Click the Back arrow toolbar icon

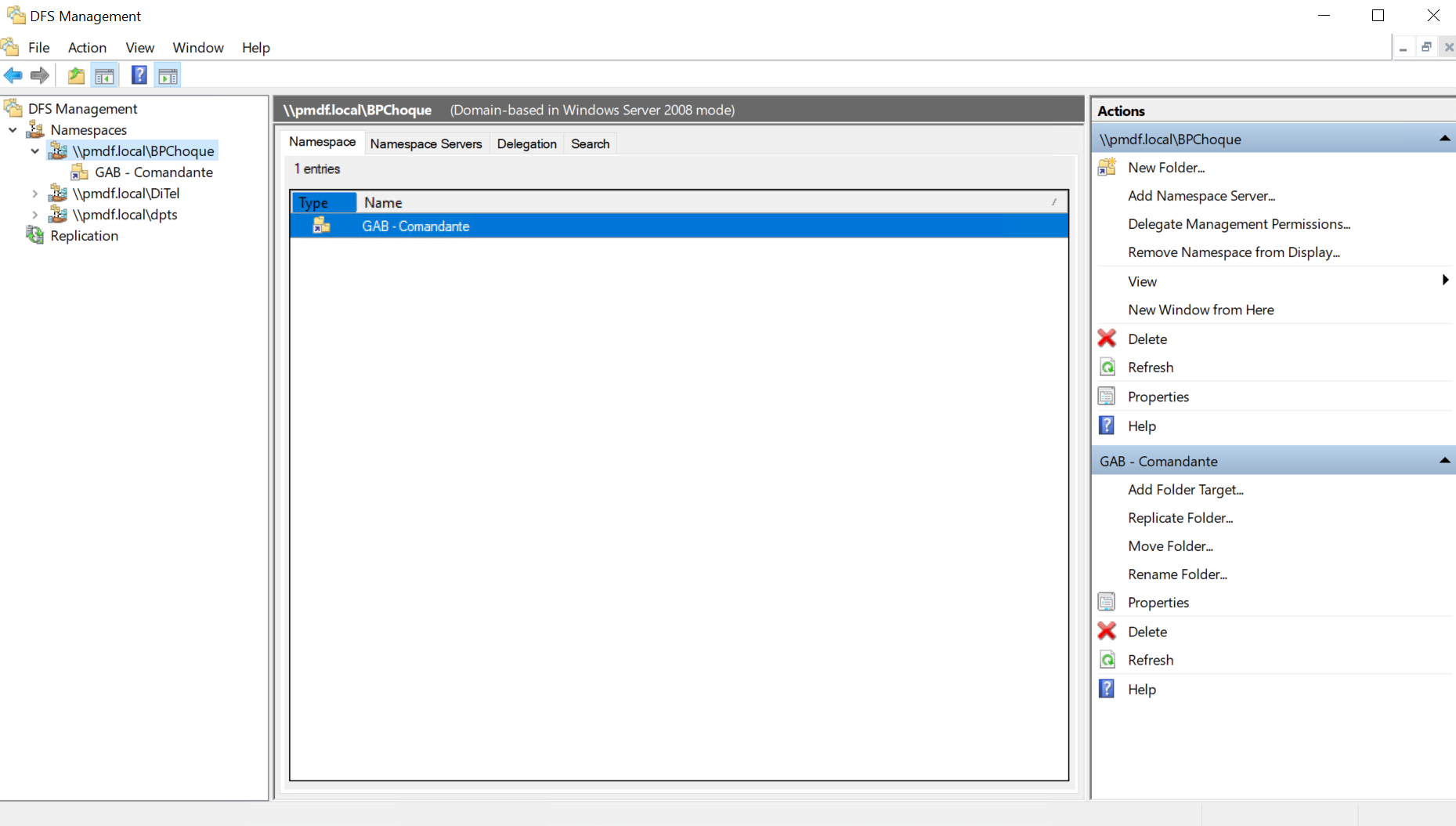(x=13, y=75)
